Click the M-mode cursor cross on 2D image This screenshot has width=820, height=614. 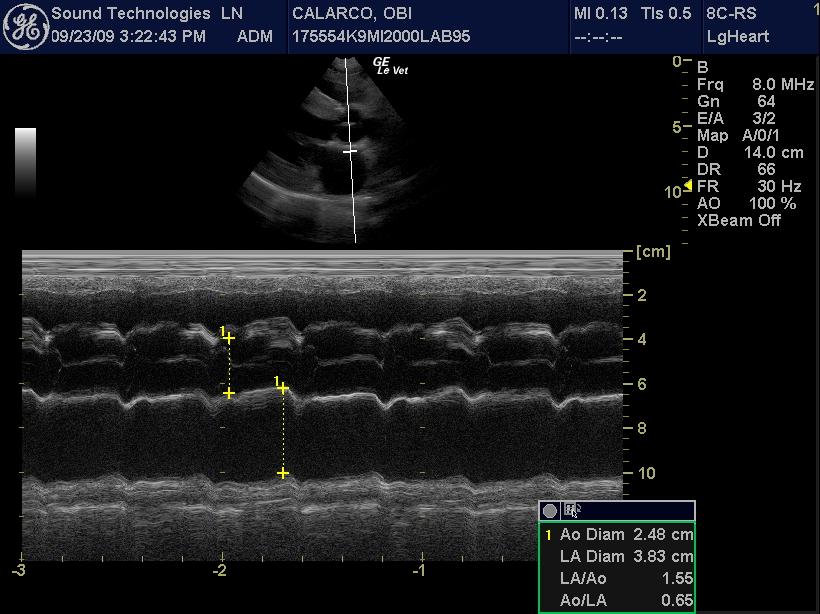[x=350, y=151]
